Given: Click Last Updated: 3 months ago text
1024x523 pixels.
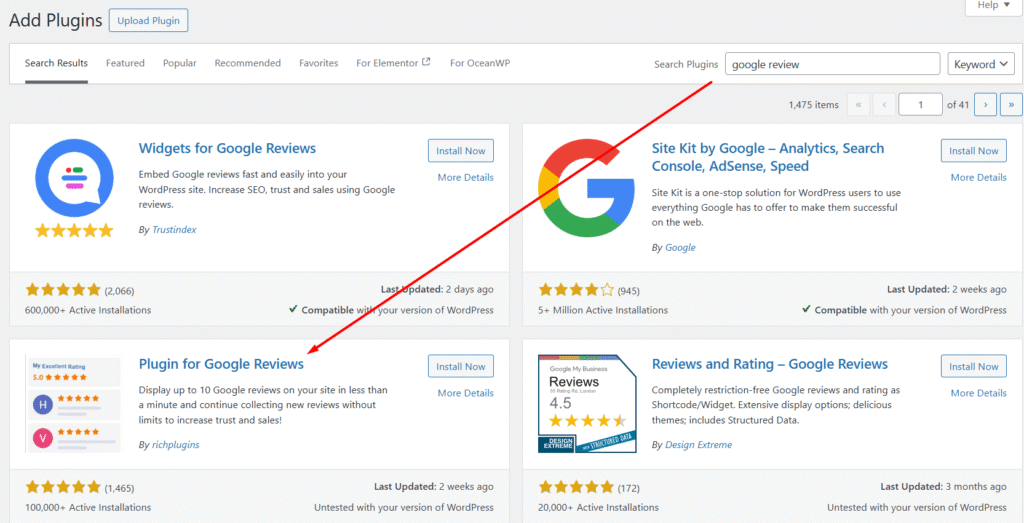Looking at the screenshot, I should tap(943, 486).
